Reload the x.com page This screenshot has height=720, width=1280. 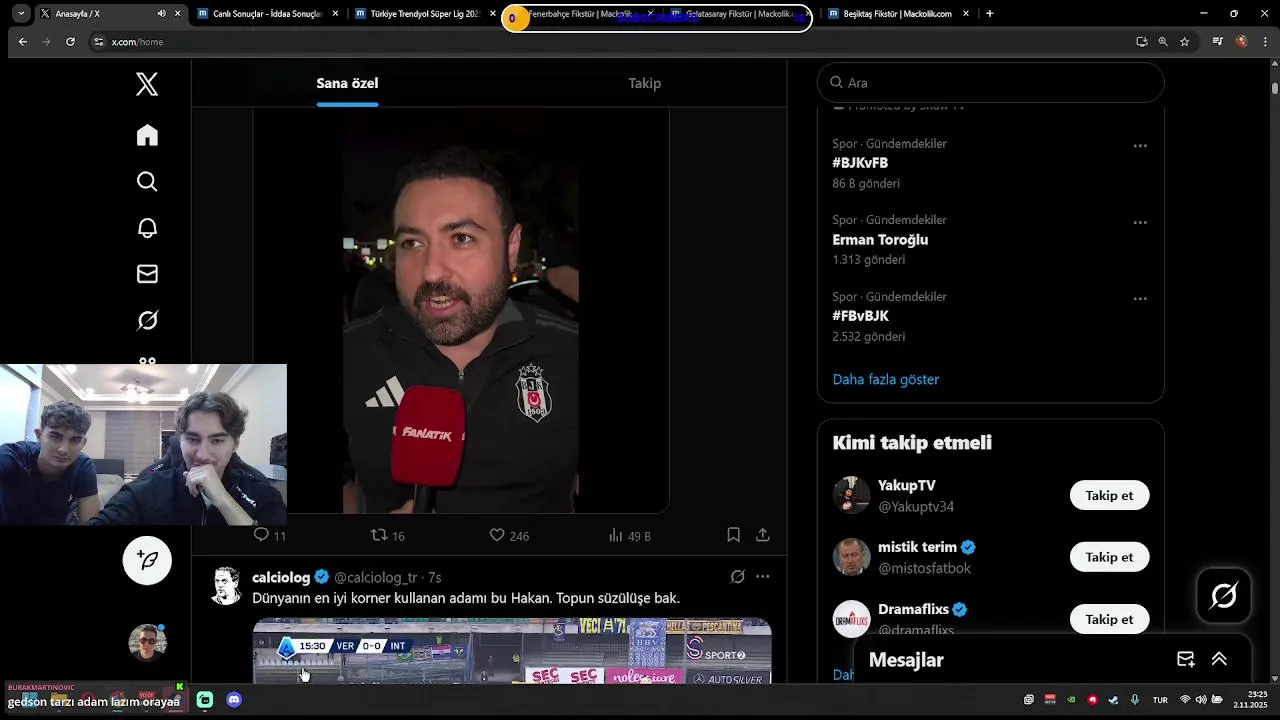pos(70,42)
